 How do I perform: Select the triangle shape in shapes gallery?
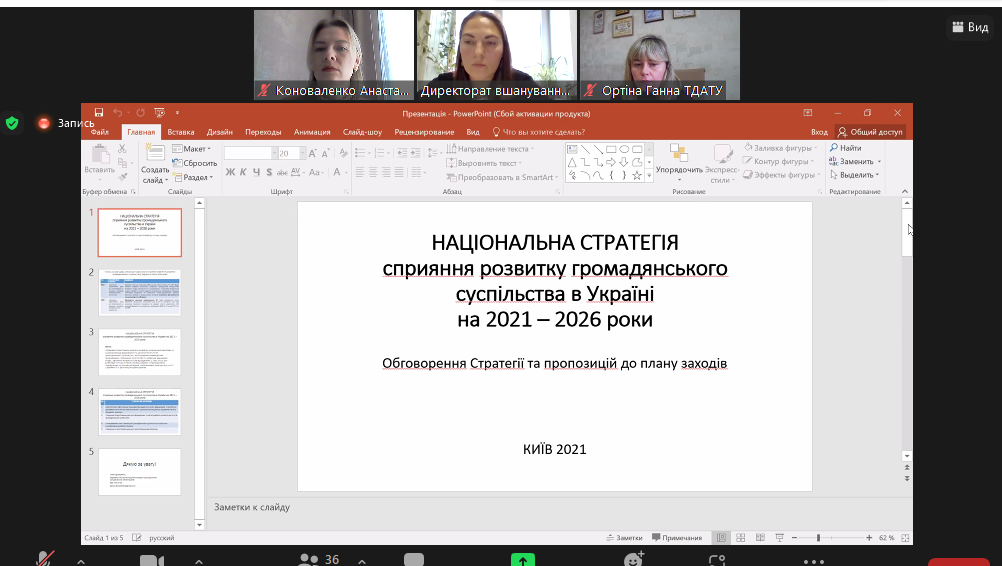point(572,162)
